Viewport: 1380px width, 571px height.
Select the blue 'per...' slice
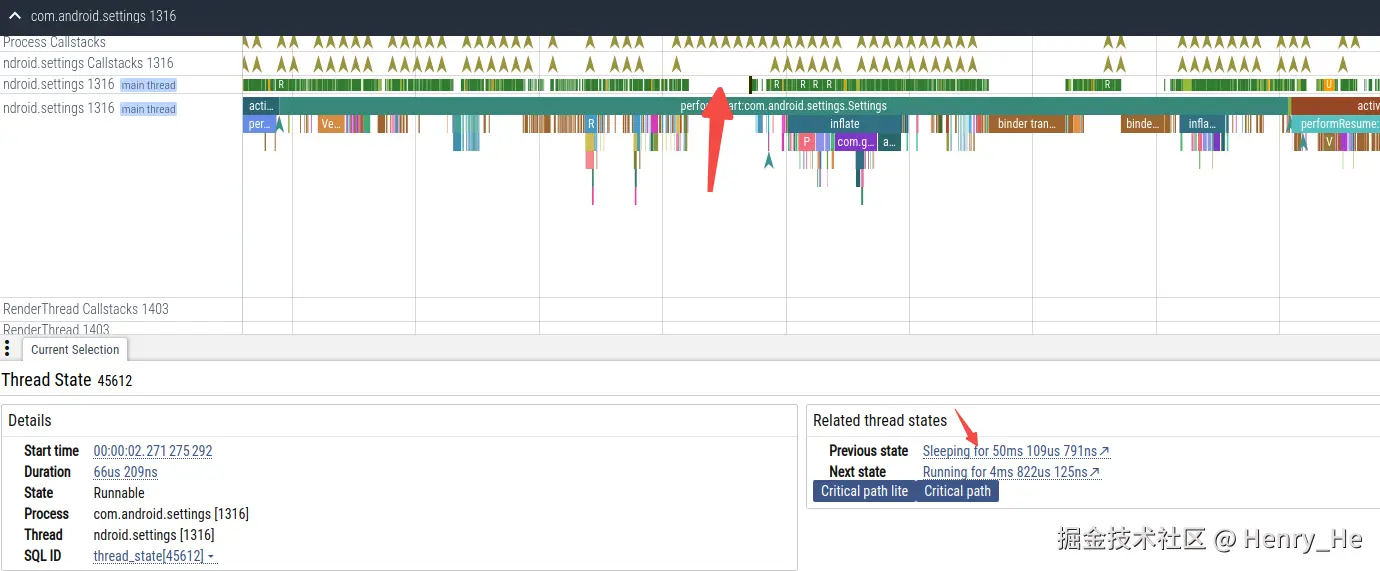tap(259, 124)
